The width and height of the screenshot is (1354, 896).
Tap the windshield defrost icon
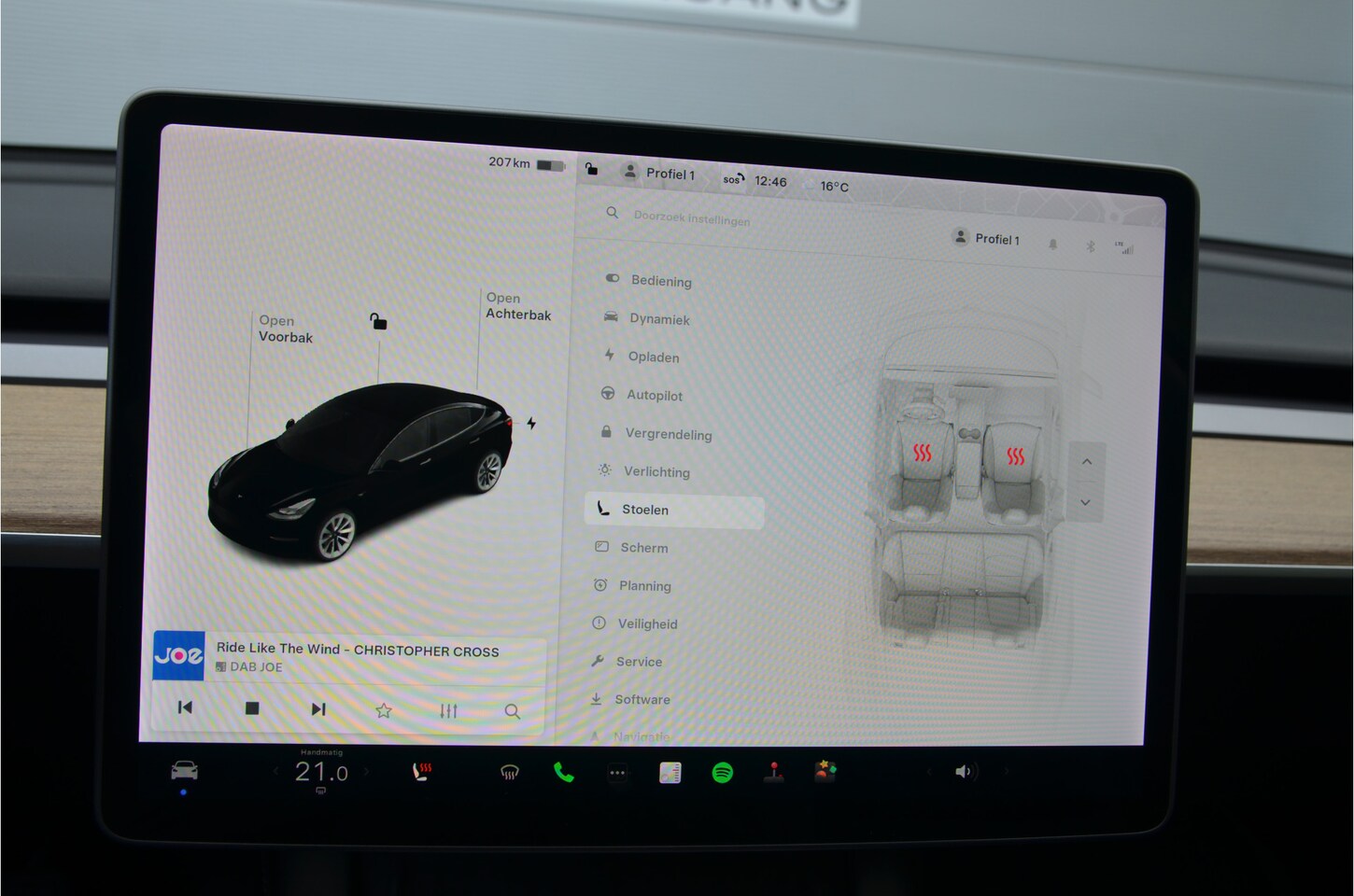(509, 772)
